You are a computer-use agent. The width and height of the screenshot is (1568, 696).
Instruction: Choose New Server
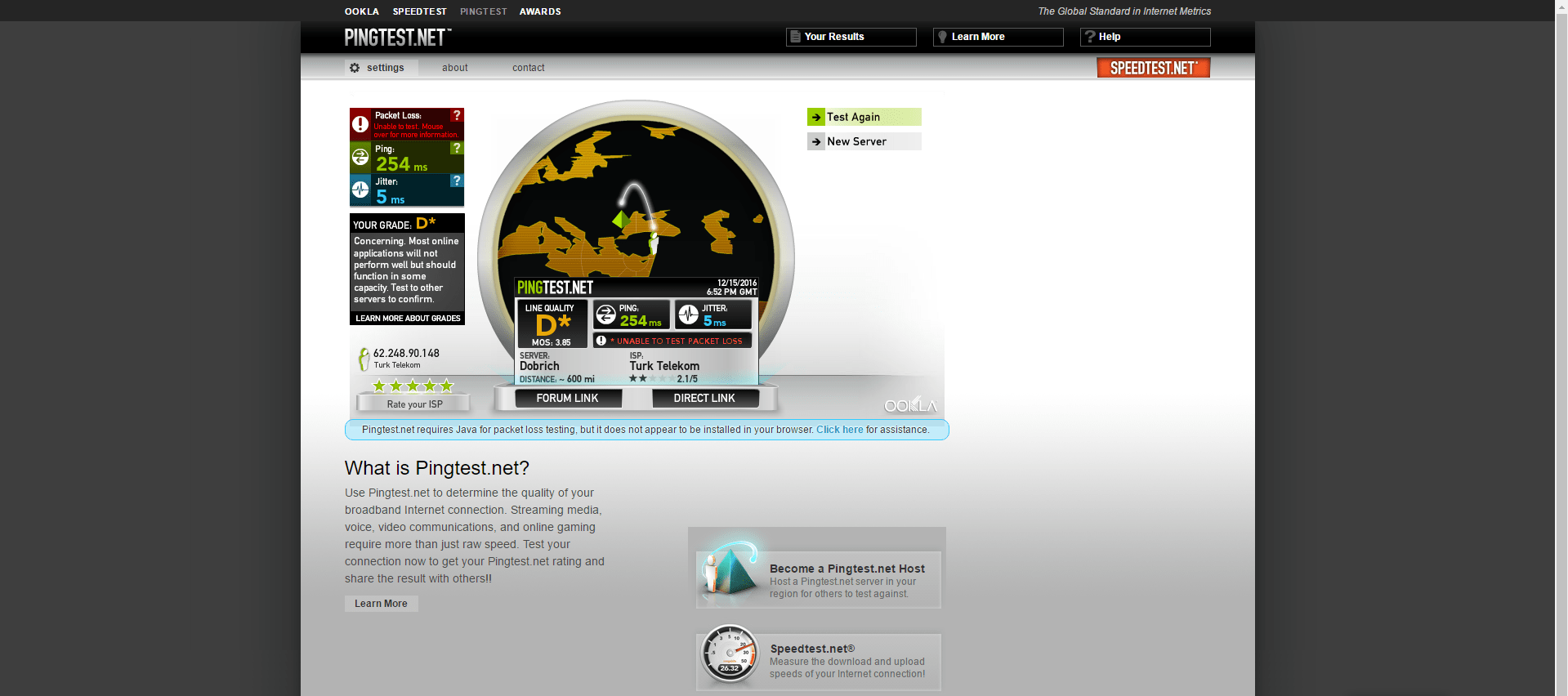click(x=864, y=141)
